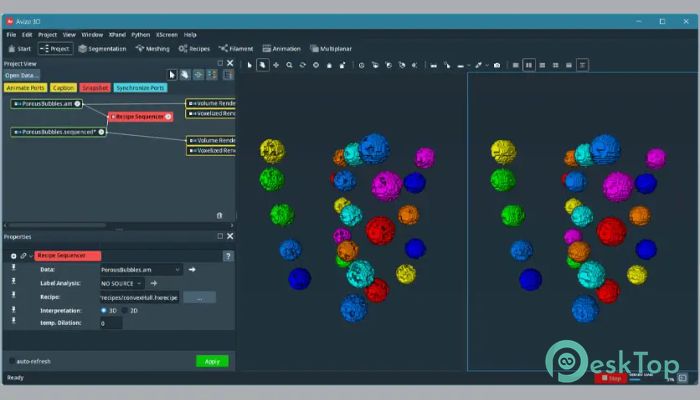Enable the auto-refresh checkbox

click(x=12, y=361)
